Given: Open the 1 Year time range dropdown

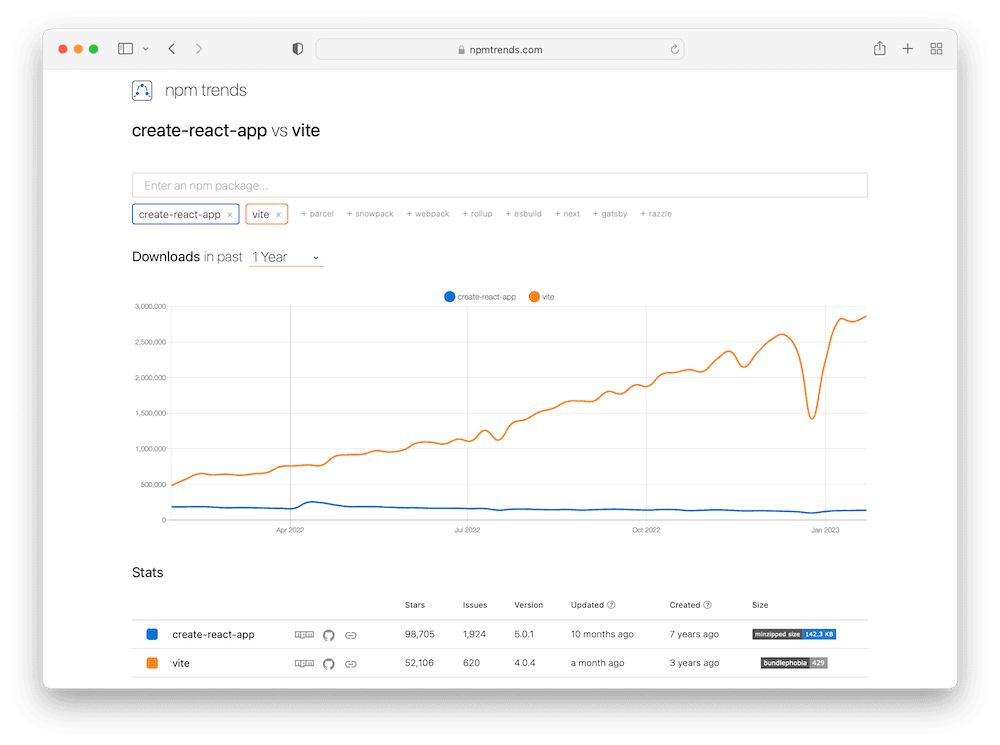Looking at the screenshot, I should 286,257.
